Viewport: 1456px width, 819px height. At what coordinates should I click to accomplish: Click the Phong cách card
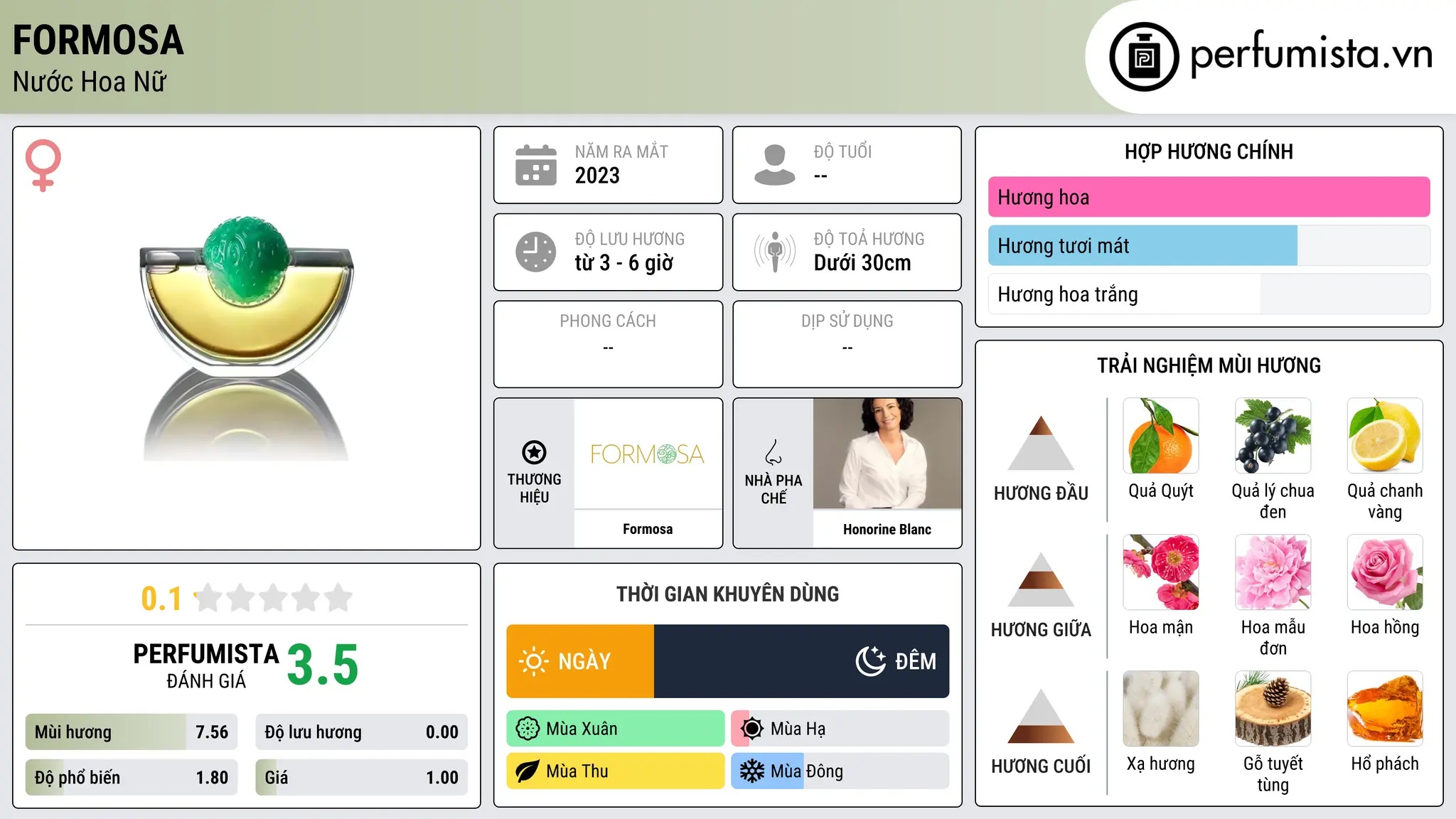click(608, 344)
